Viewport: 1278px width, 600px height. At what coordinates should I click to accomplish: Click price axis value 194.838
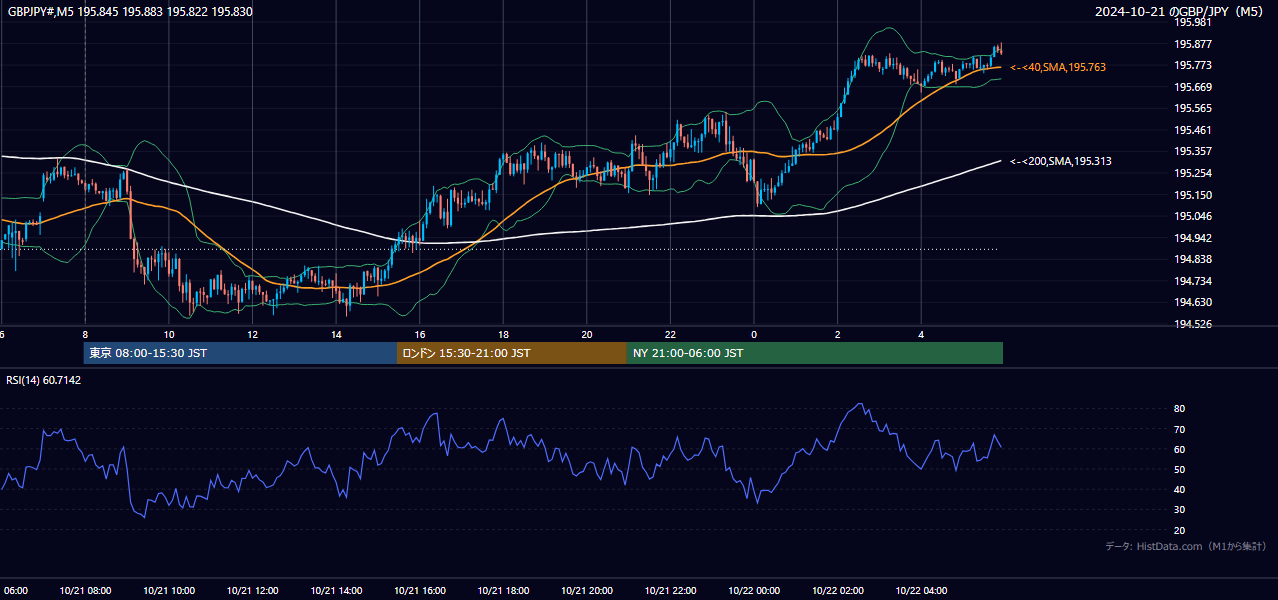(x=1194, y=259)
